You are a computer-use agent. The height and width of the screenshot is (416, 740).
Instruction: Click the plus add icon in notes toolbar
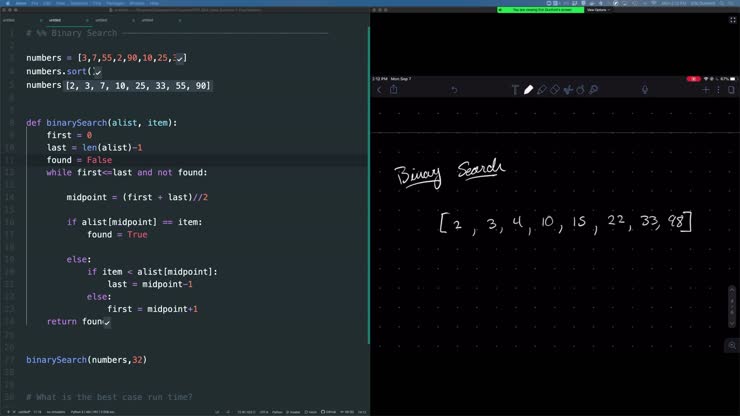coord(705,90)
